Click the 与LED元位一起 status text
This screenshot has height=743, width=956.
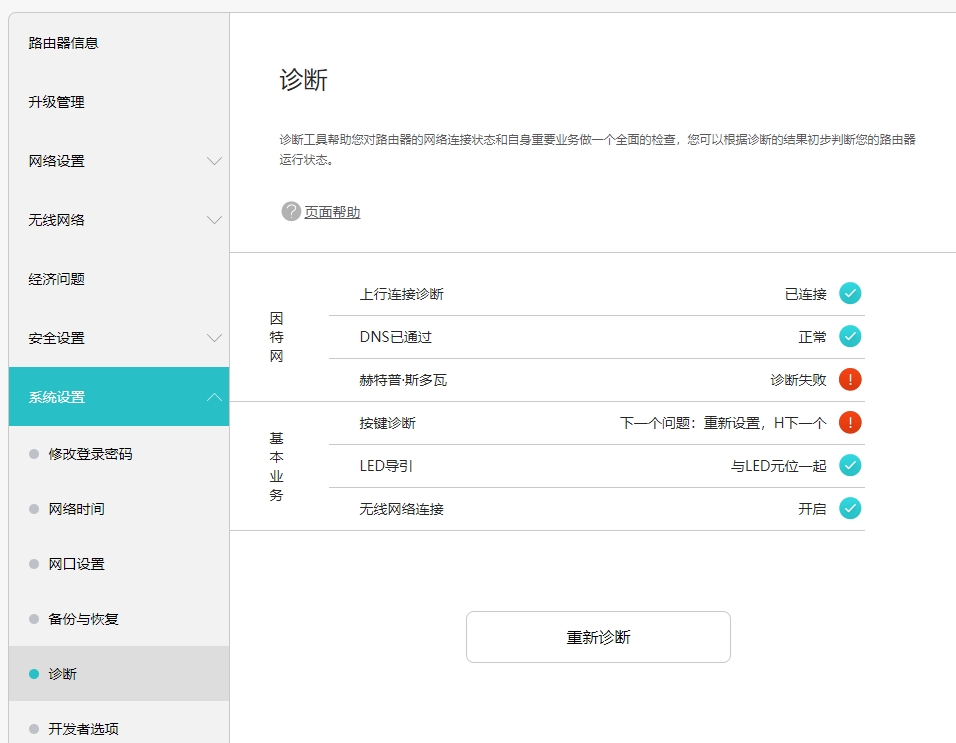click(x=779, y=466)
